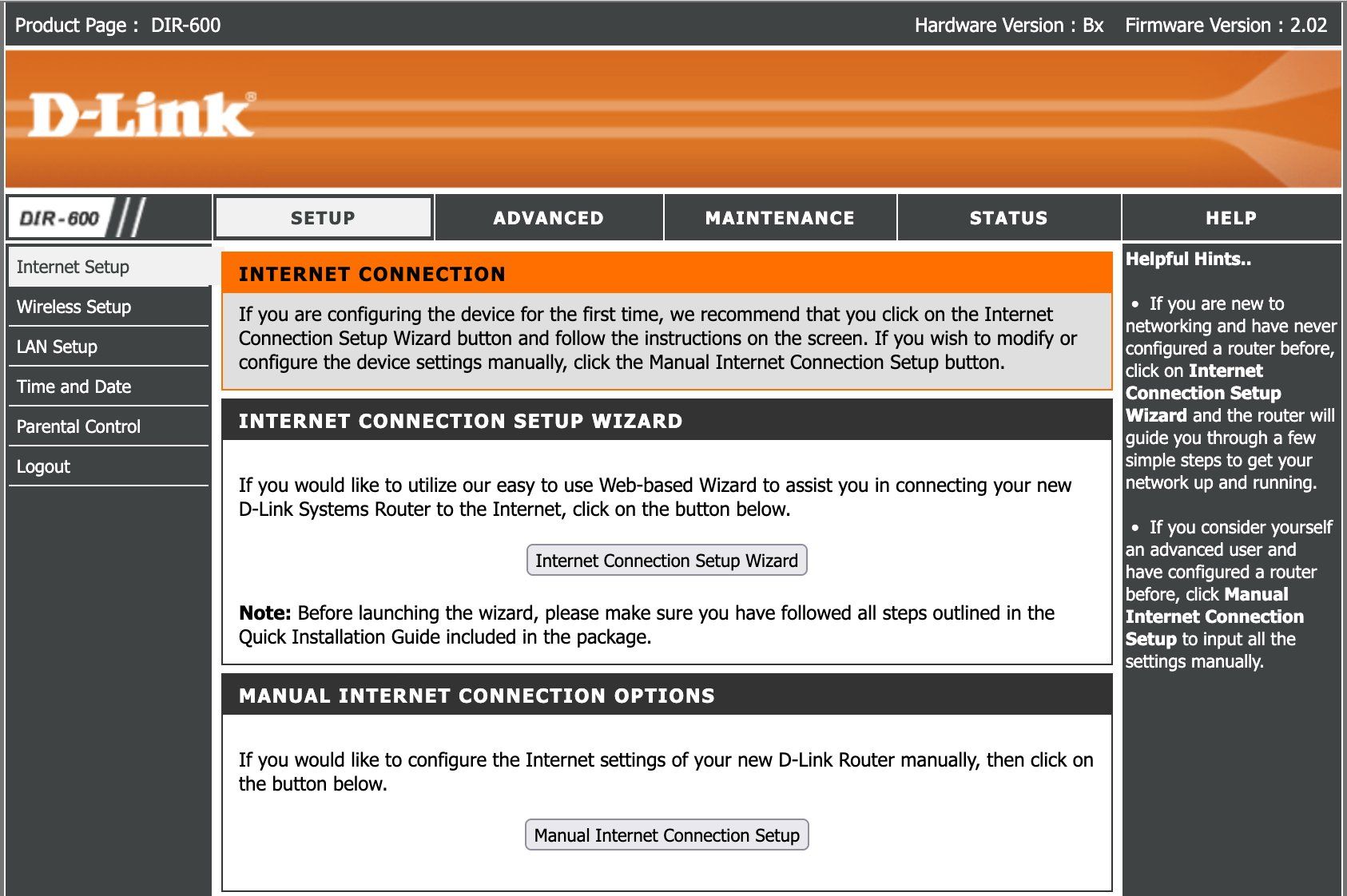Go to LAN Setup page
Screen dimensions: 1347x896
pyautogui.click(x=109, y=347)
